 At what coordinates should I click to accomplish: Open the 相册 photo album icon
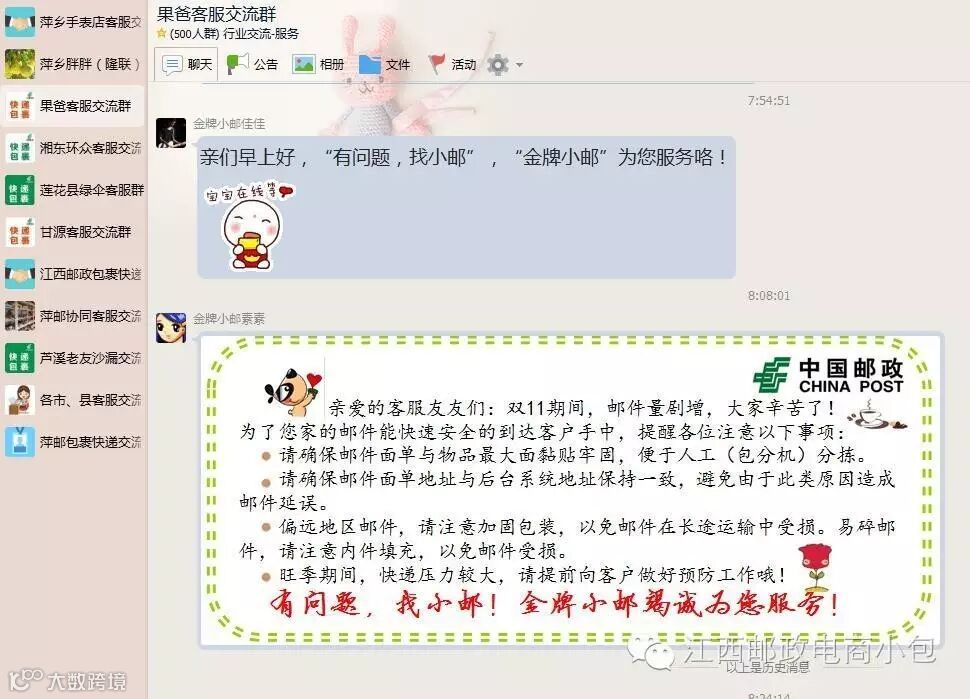304,64
